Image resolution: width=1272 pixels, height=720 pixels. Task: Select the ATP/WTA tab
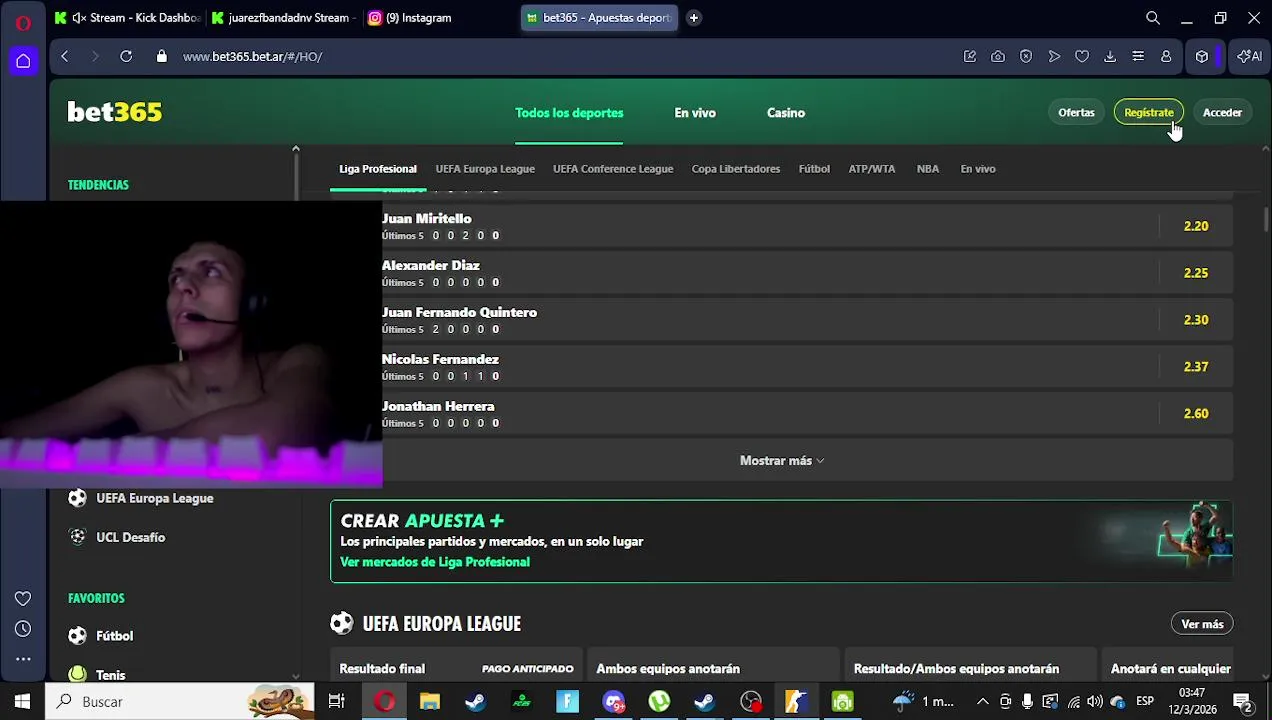[x=872, y=169]
